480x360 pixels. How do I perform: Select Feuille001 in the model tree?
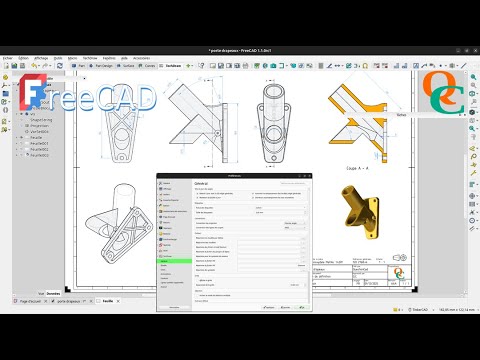[x=39, y=143]
